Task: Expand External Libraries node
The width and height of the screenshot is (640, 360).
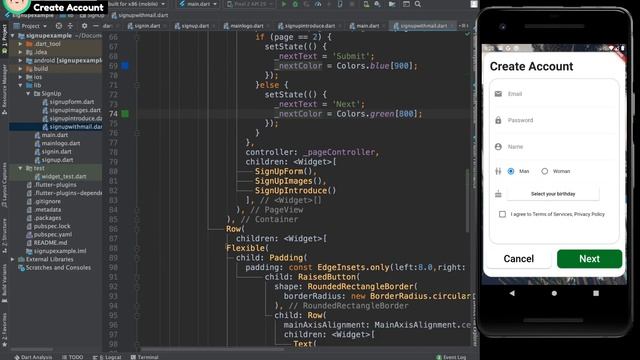Action: 13,259
